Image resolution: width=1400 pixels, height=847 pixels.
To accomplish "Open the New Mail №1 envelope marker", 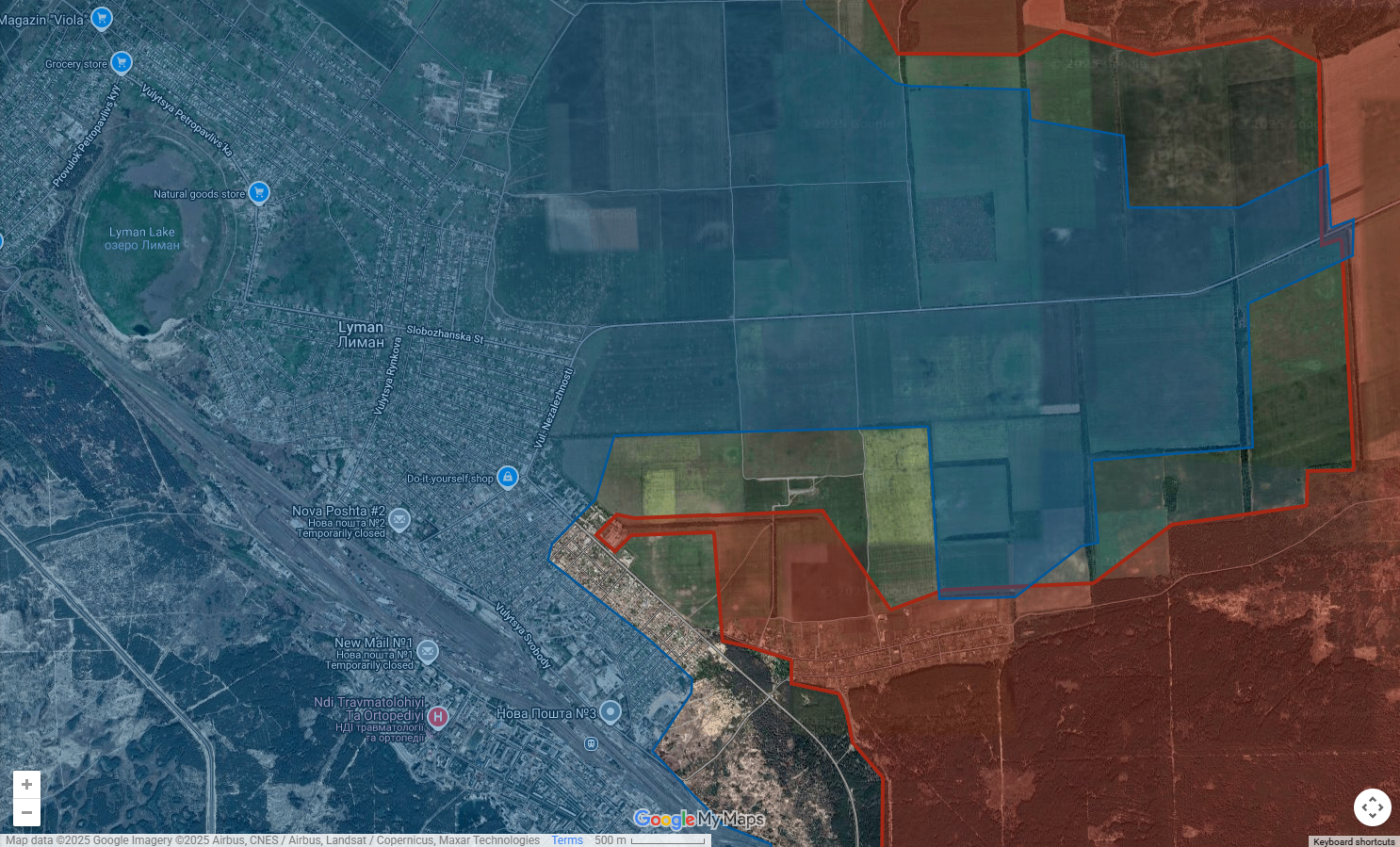I will [x=428, y=650].
